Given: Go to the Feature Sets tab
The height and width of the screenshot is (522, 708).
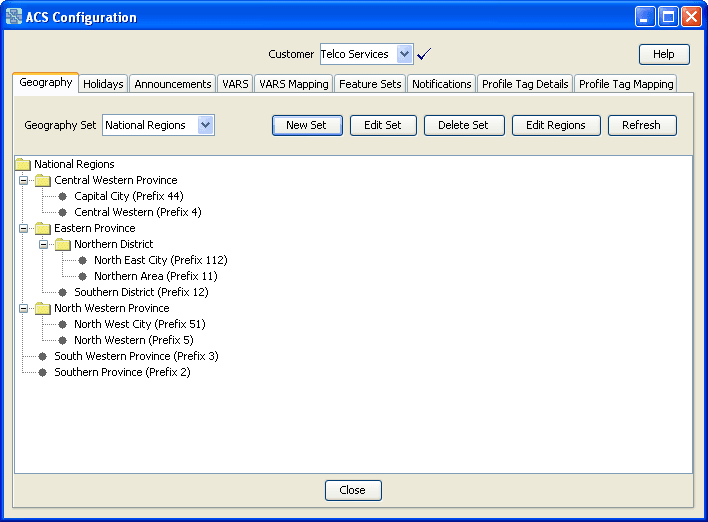Looking at the screenshot, I should coord(370,84).
